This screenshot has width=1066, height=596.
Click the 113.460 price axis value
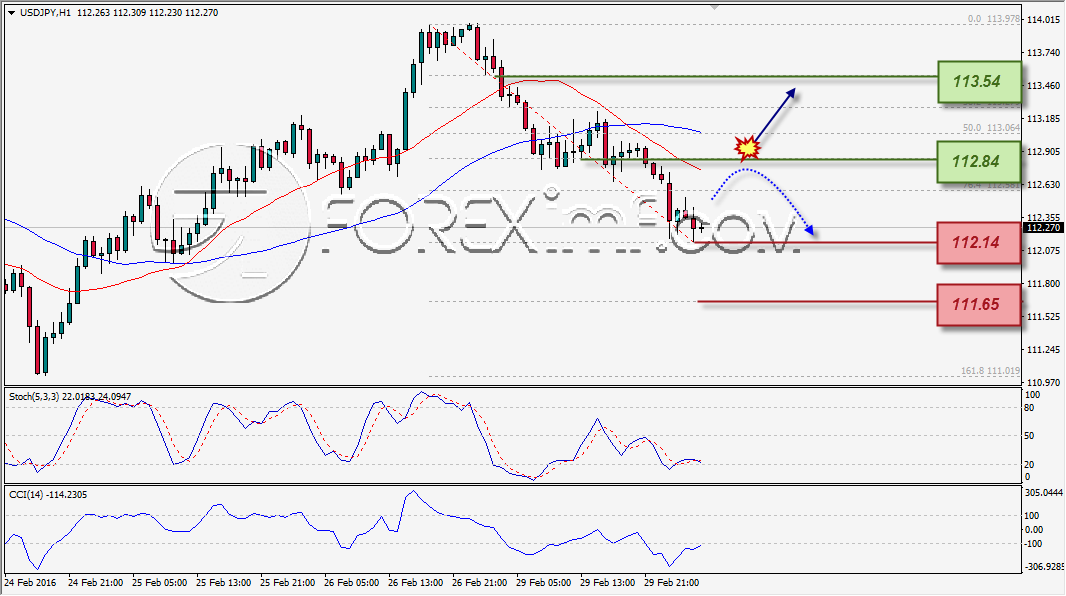click(x=1044, y=86)
